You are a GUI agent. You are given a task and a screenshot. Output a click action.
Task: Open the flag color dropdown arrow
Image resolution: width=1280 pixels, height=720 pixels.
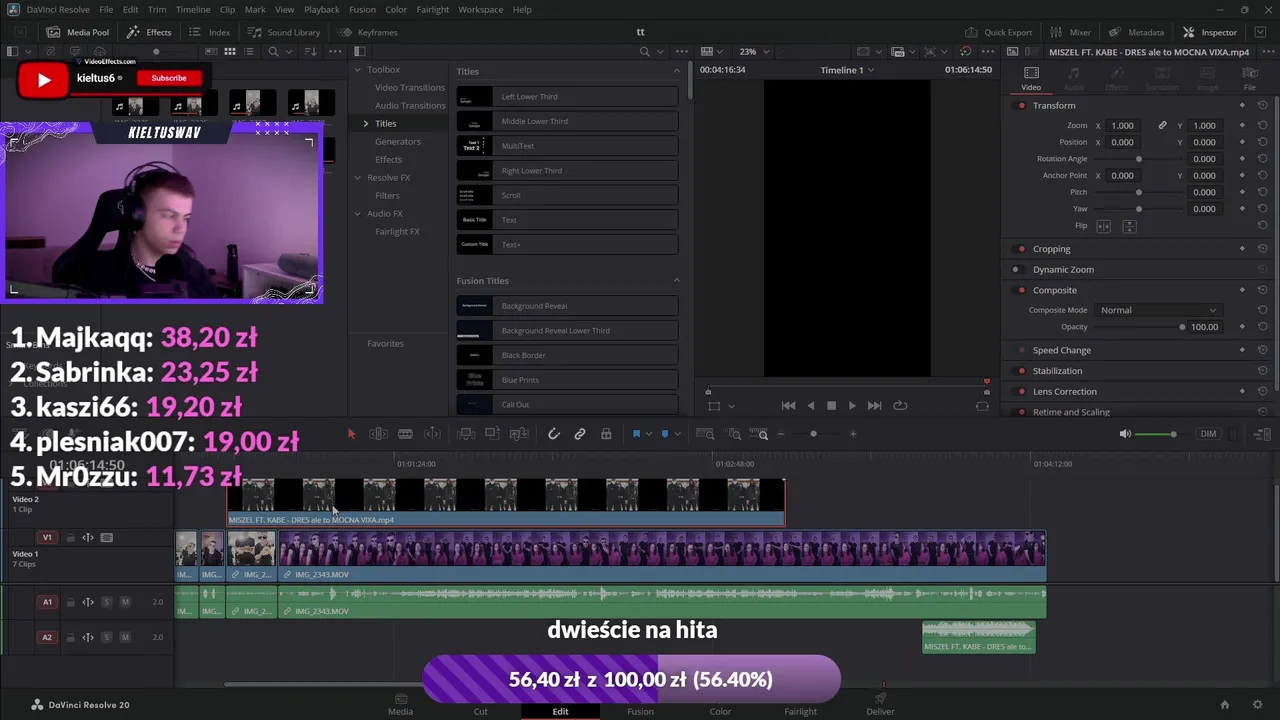point(648,434)
